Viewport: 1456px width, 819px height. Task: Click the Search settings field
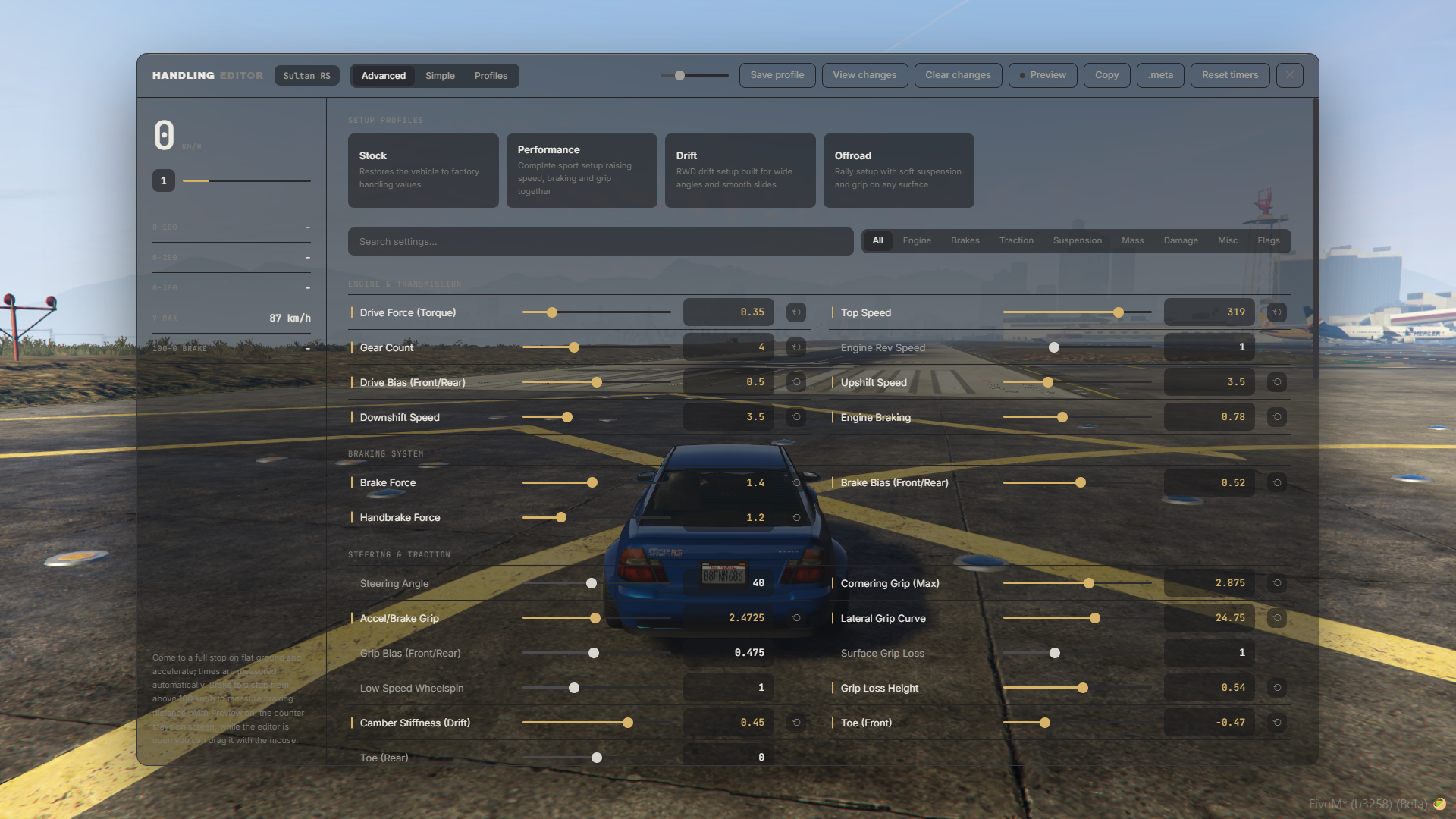coord(601,241)
